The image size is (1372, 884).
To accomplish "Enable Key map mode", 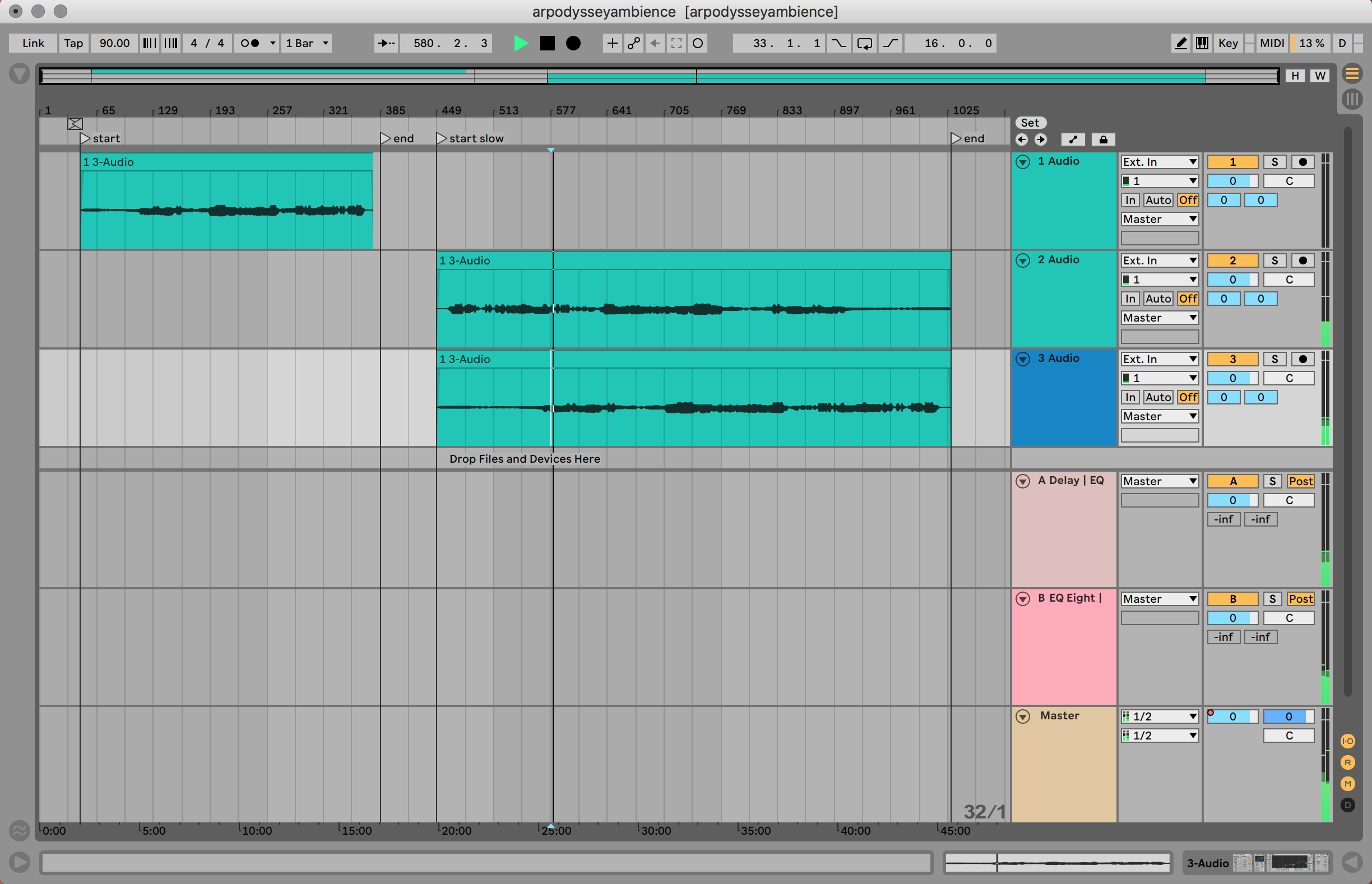I will pos(1228,43).
